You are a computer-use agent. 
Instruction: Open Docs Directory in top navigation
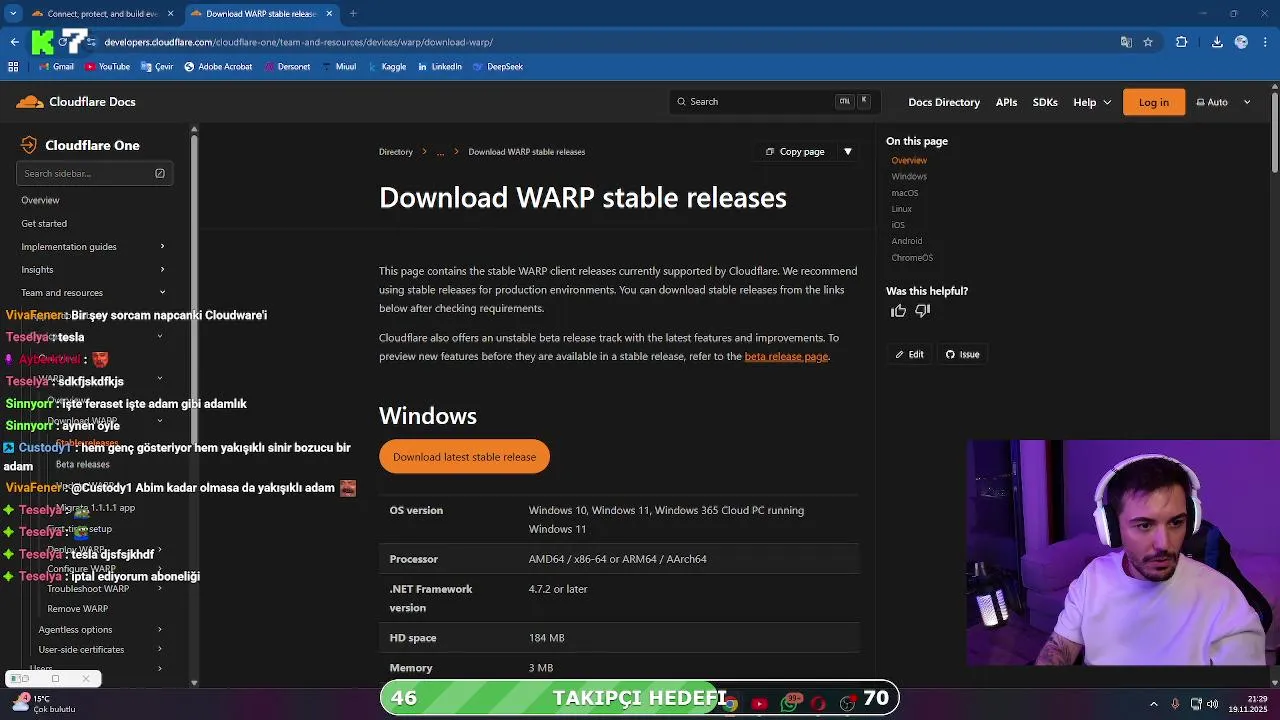[944, 102]
